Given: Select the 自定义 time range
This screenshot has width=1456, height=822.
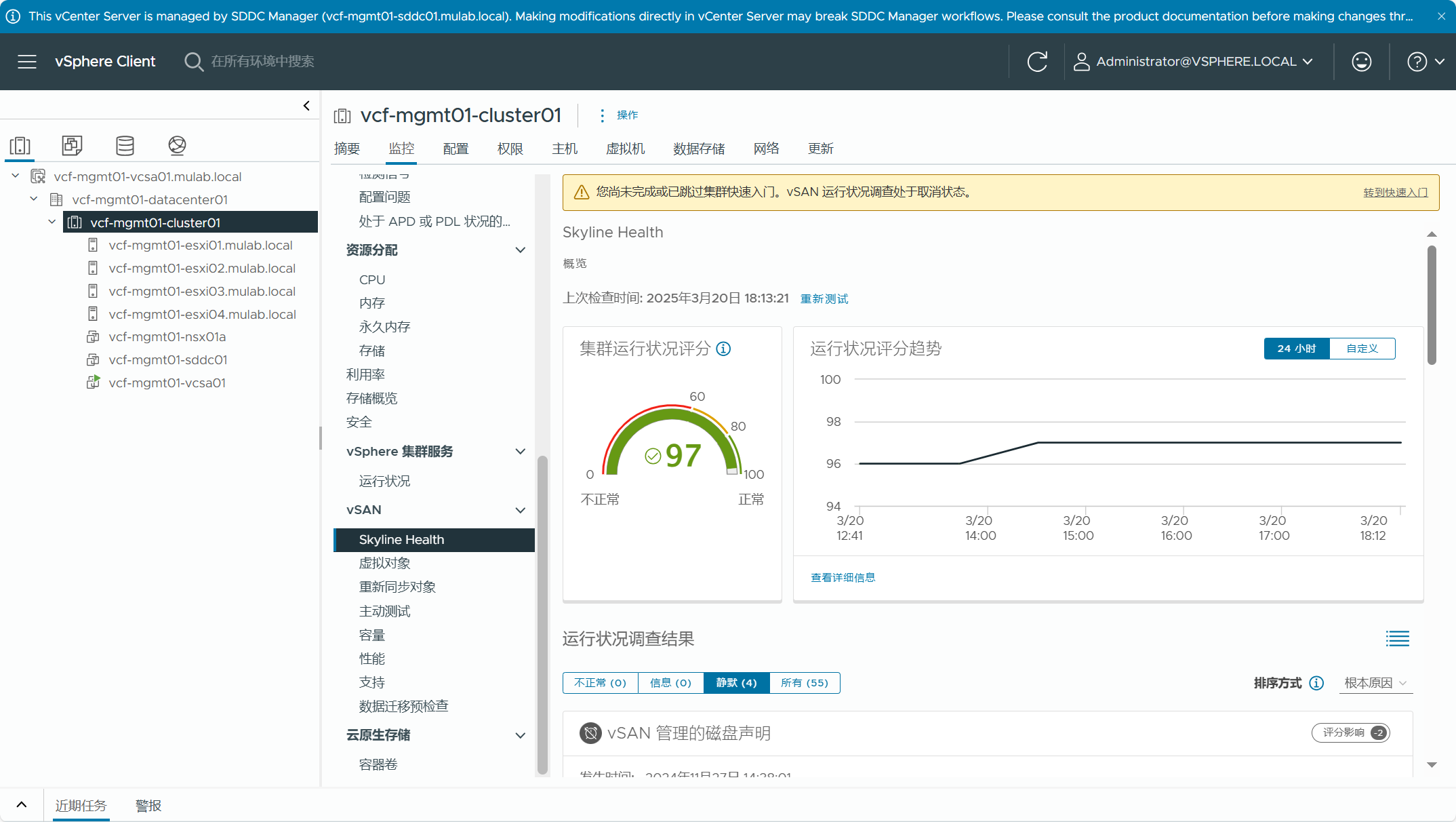Looking at the screenshot, I should [x=1362, y=349].
